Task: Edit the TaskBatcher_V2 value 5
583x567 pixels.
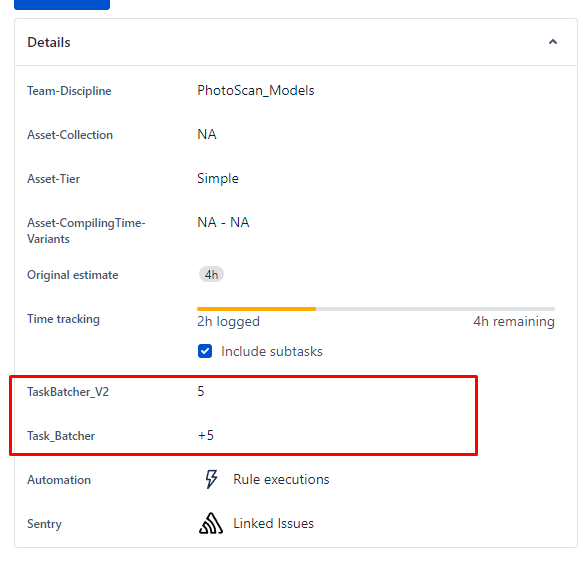Action: [x=201, y=391]
